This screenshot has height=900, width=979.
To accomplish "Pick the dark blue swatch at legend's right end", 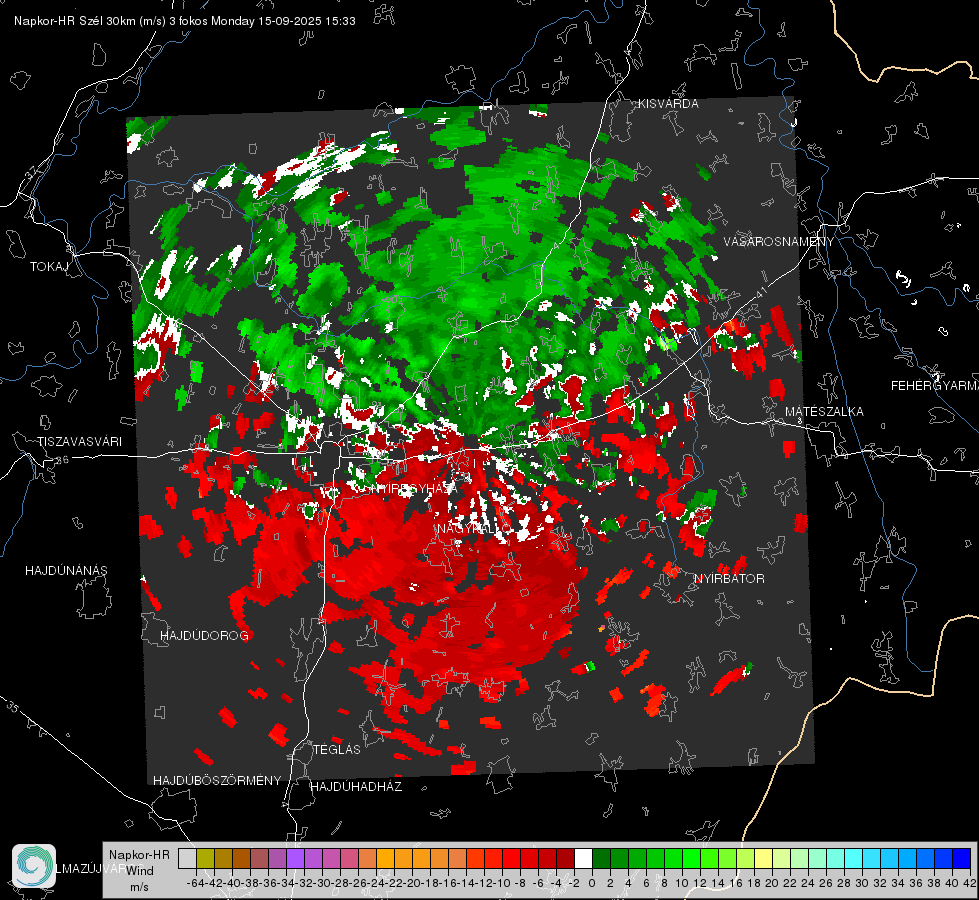I will coord(962,858).
